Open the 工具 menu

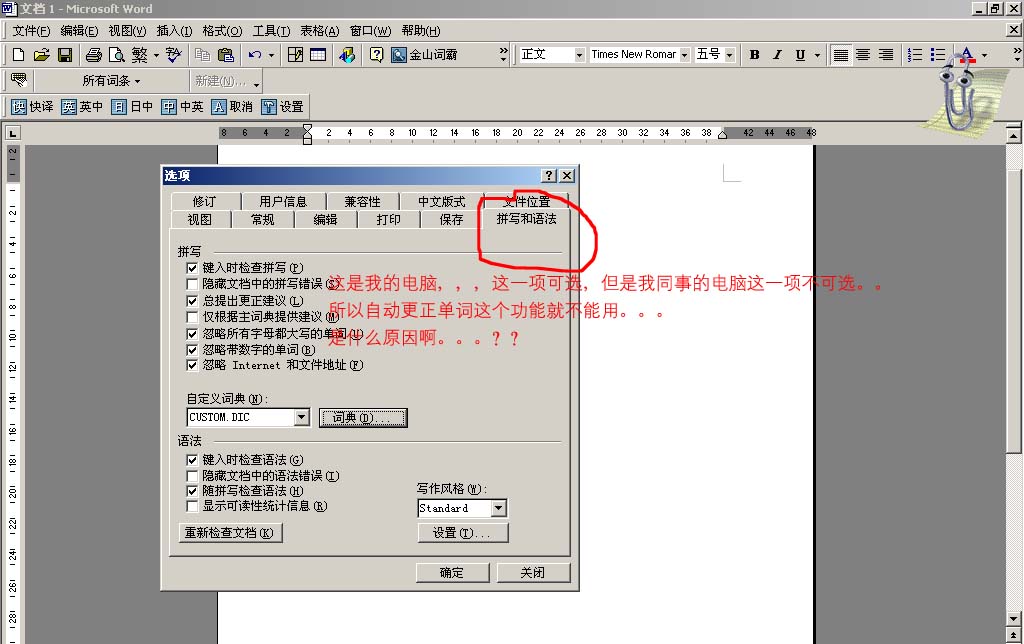click(271, 31)
